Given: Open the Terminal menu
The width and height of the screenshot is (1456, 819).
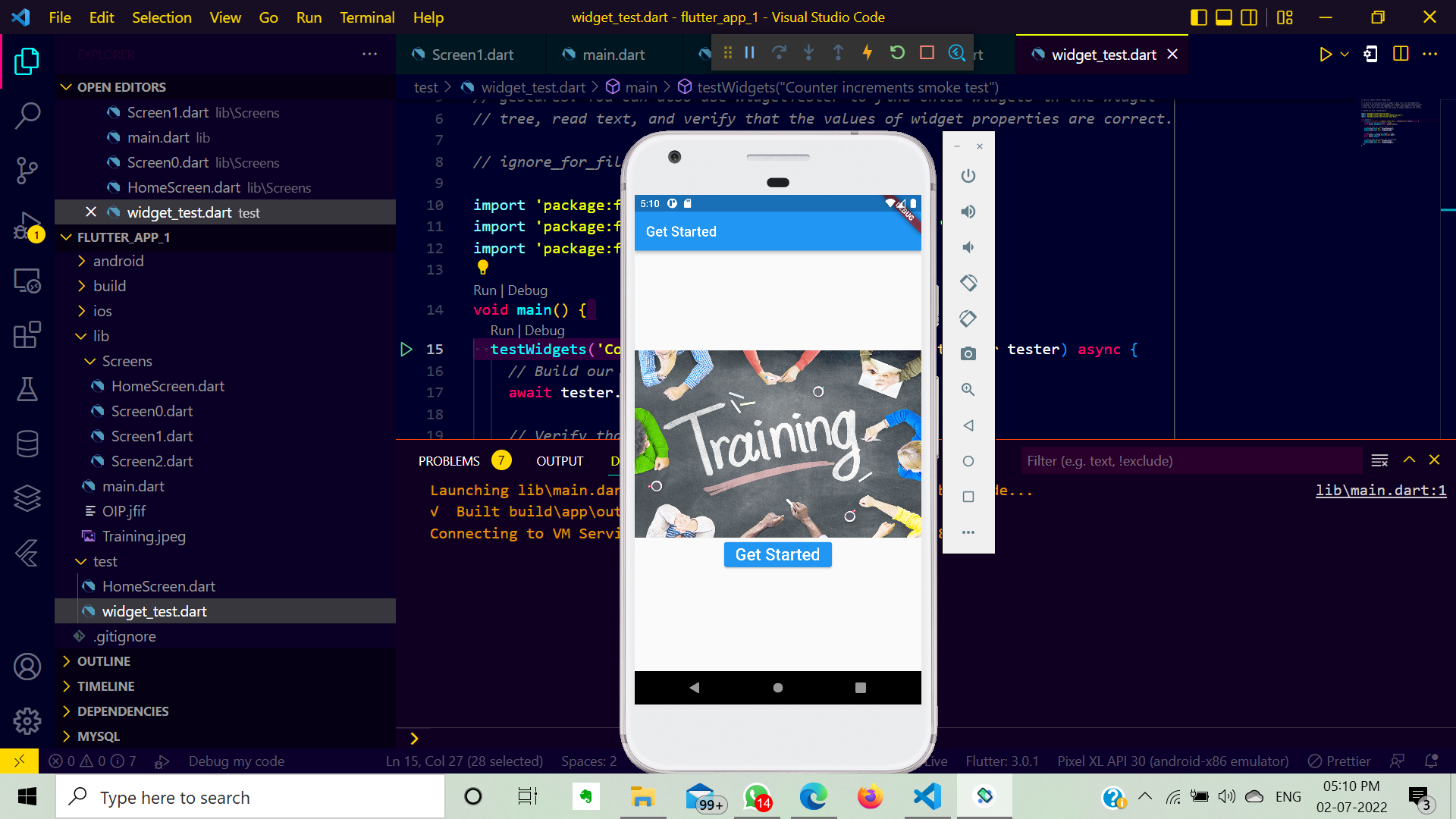Looking at the screenshot, I should coord(367,17).
